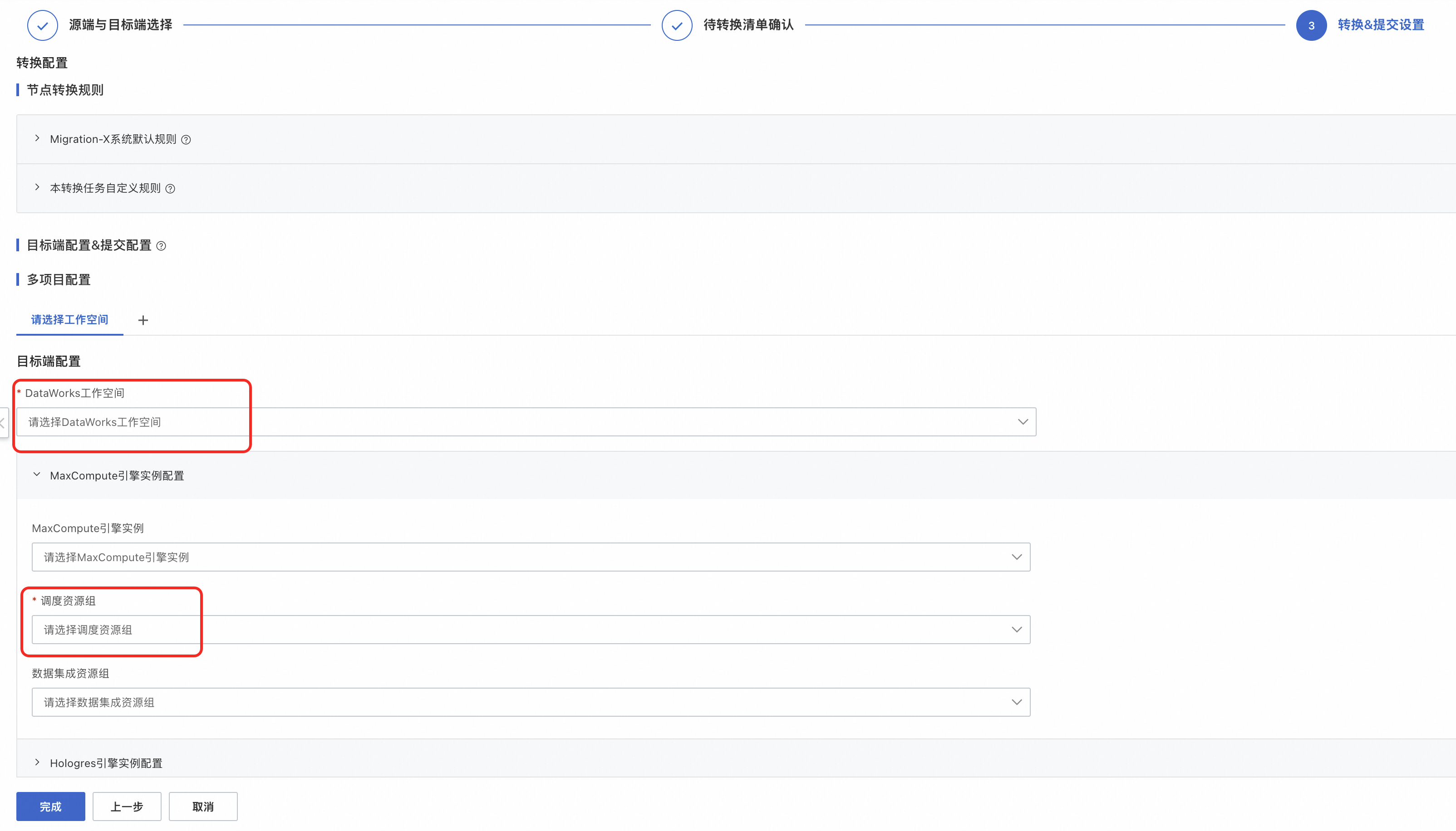Click help icon next to 目标端配置&提交配置

point(161,246)
